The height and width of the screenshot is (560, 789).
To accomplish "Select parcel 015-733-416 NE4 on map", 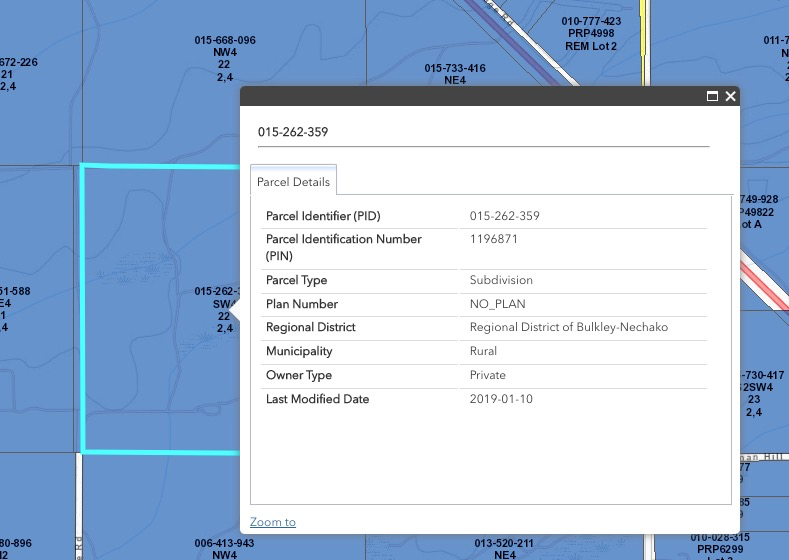I will 455,74.
